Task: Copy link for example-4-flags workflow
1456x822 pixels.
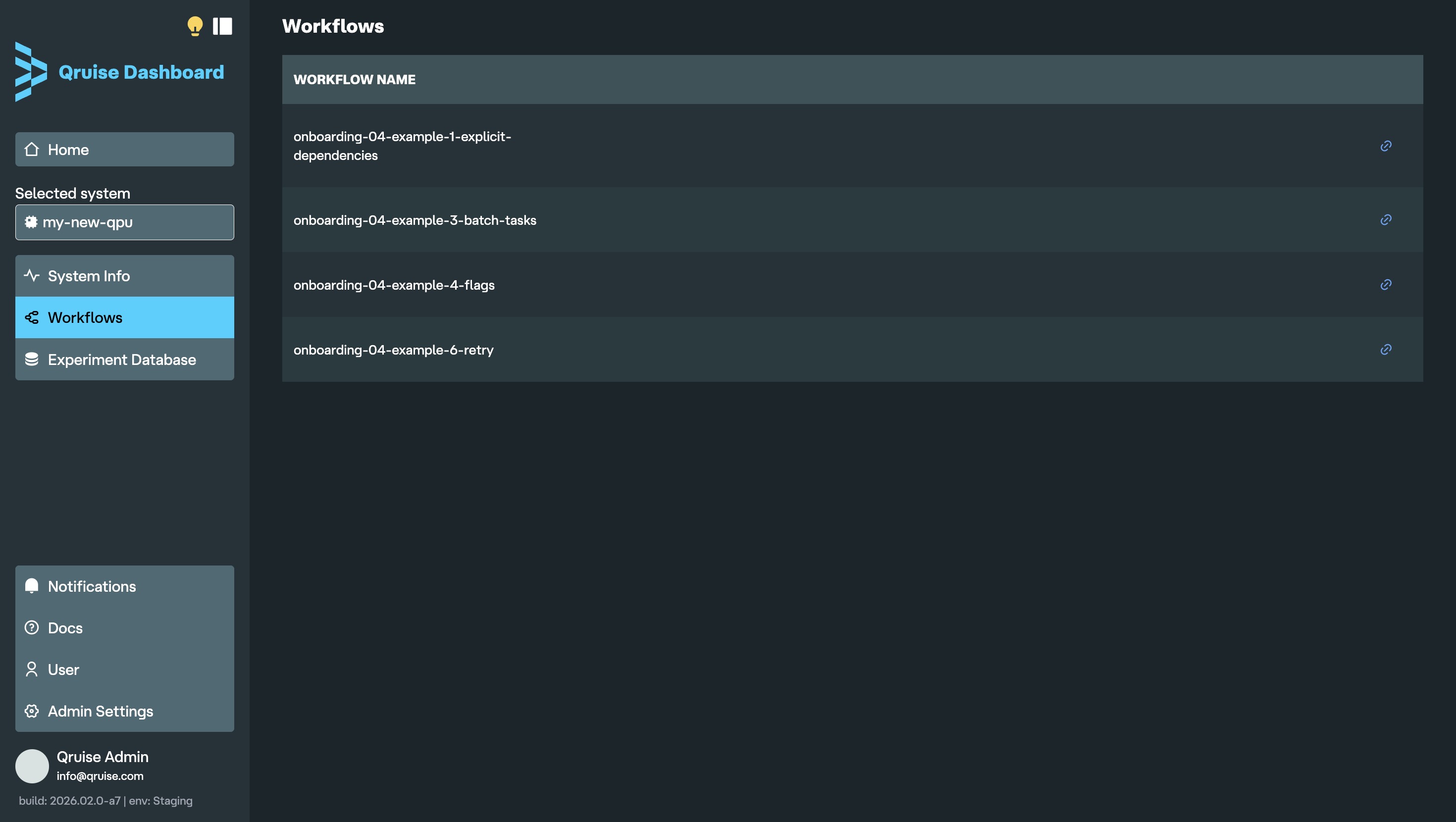Action: tap(1386, 285)
